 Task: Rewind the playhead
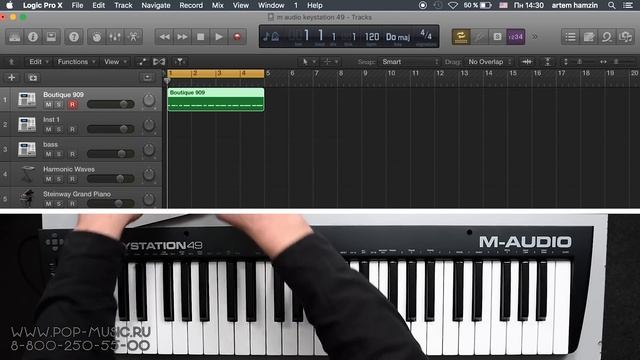pyautogui.click(x=164, y=37)
